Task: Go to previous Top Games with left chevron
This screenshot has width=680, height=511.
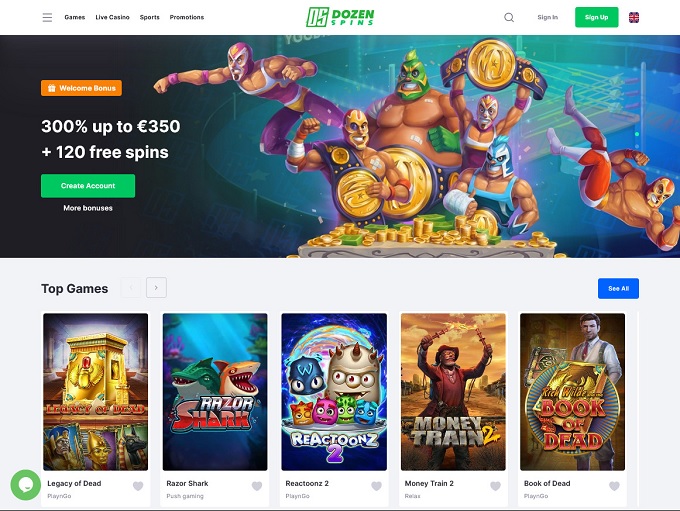Action: tap(131, 288)
